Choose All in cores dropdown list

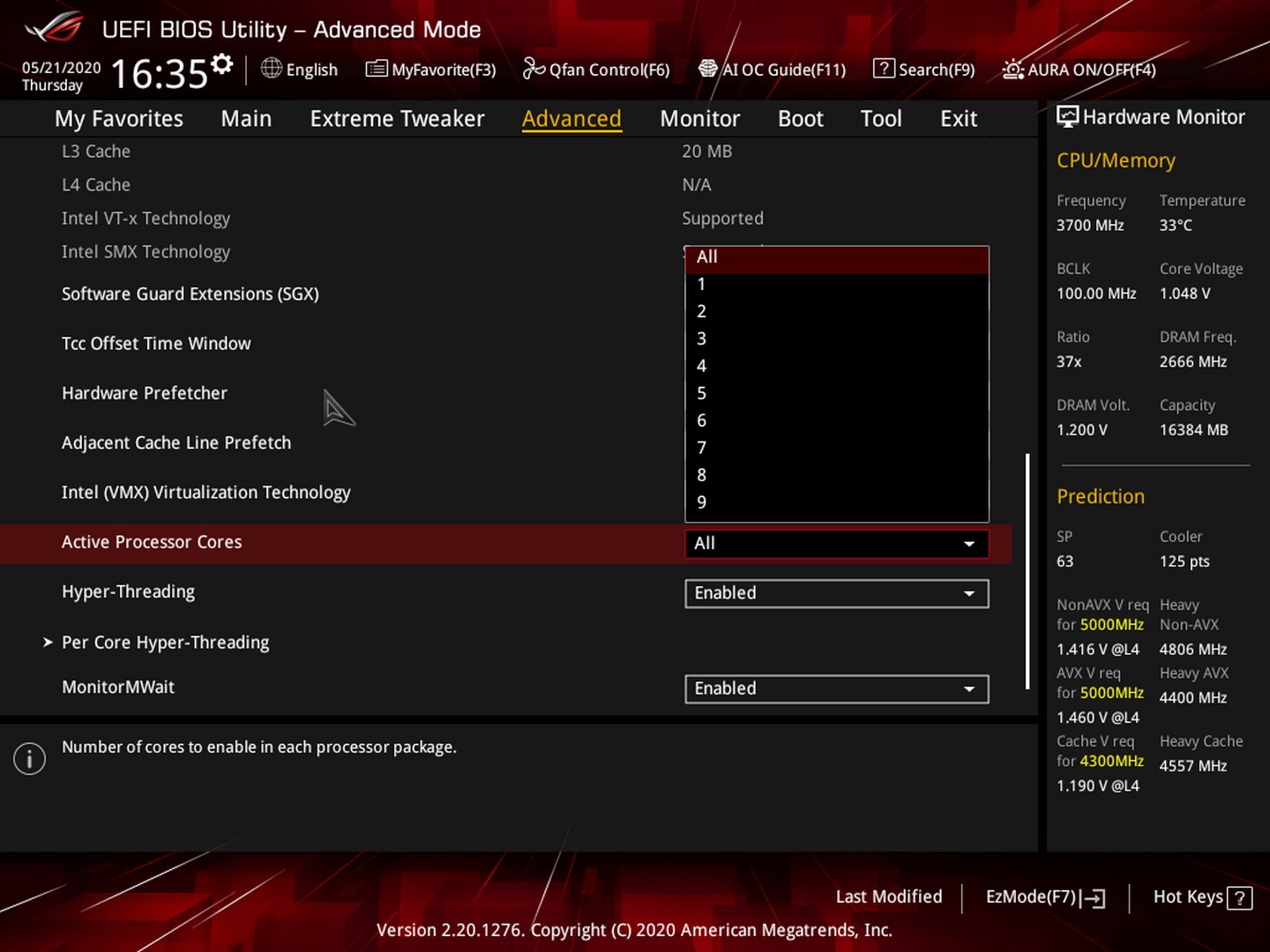(837, 257)
